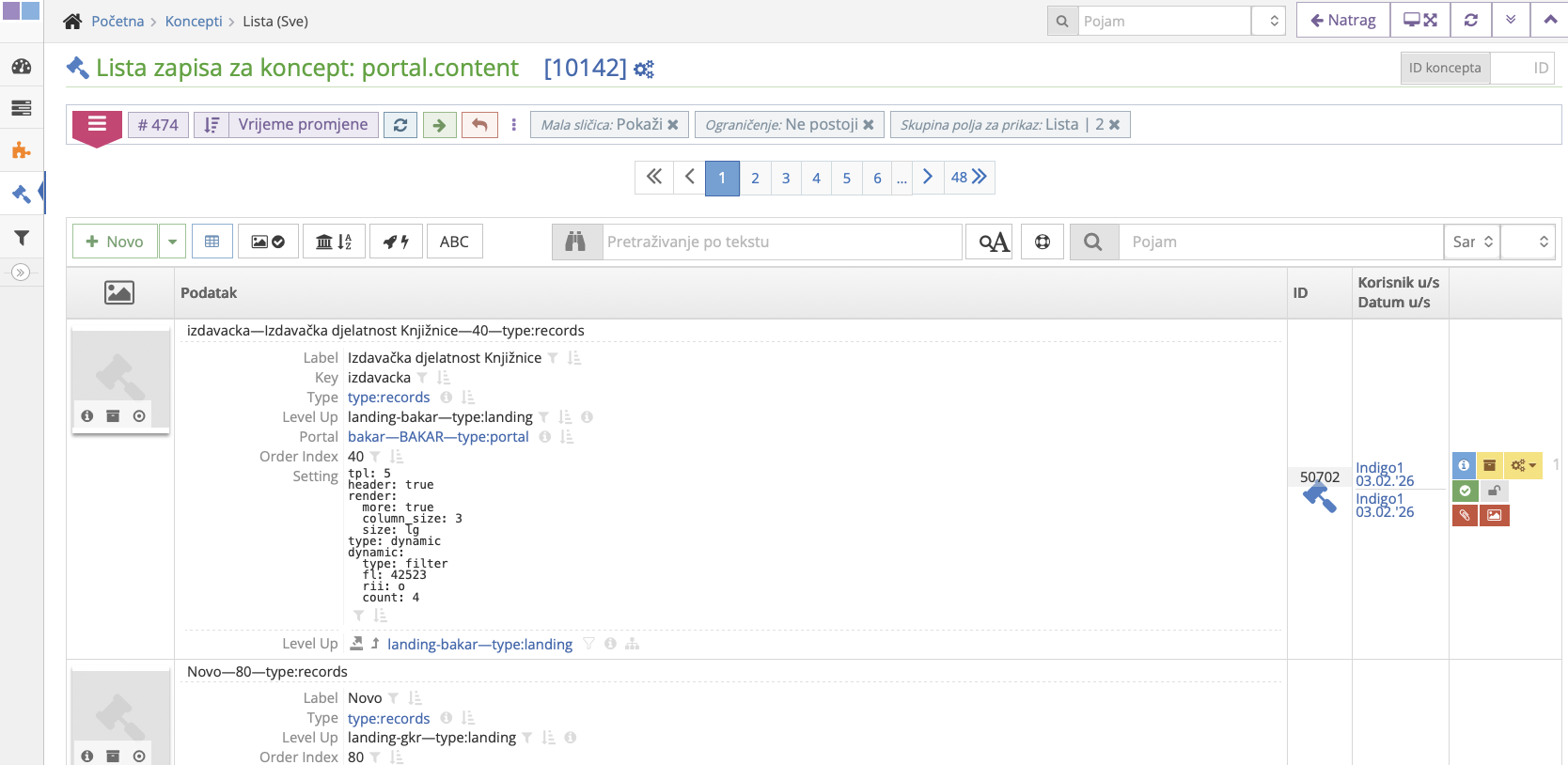Remove the Skupina polja za prikaz filter
The width and height of the screenshot is (1568, 765).
1114,125
